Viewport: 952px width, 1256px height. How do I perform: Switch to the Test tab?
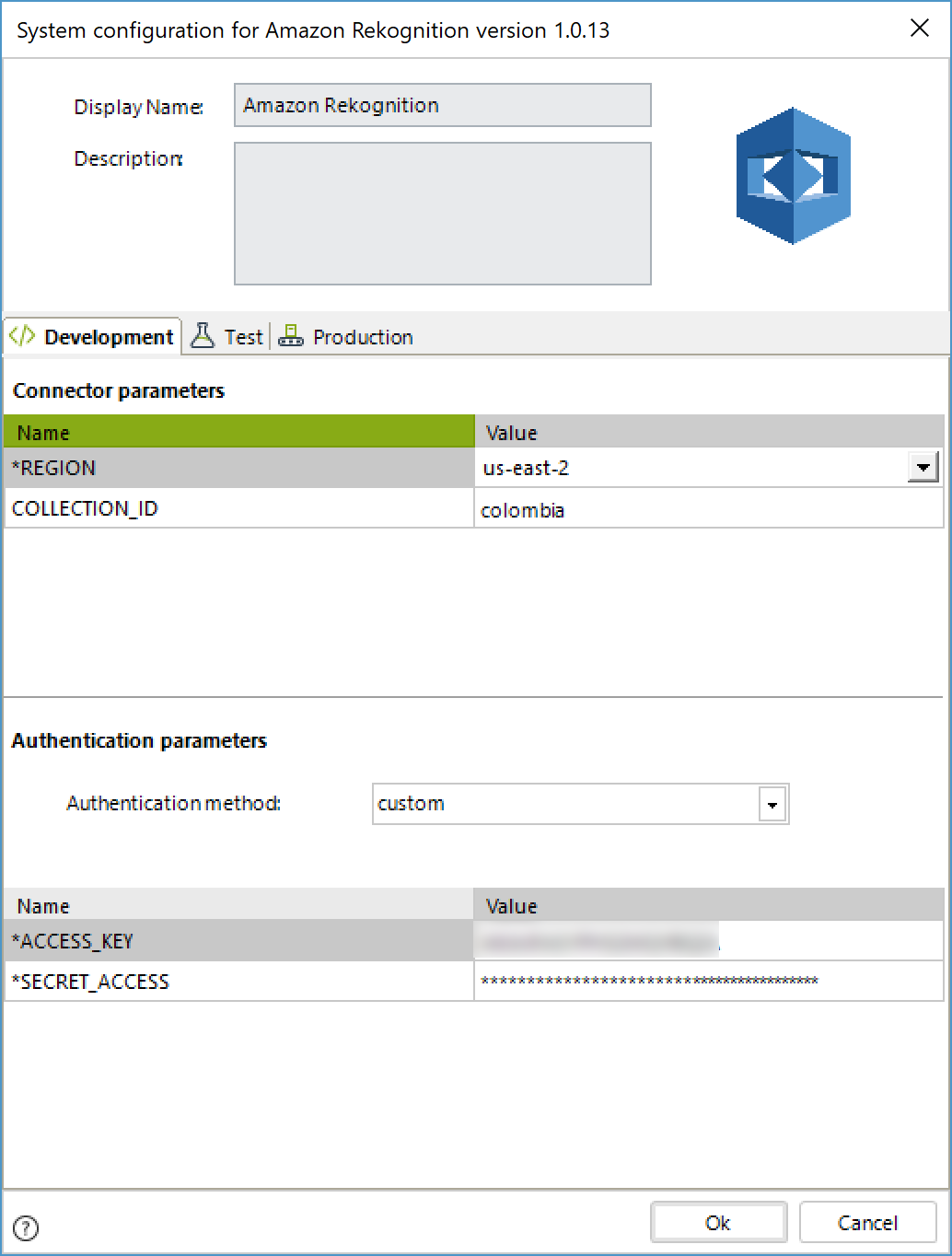(x=243, y=337)
